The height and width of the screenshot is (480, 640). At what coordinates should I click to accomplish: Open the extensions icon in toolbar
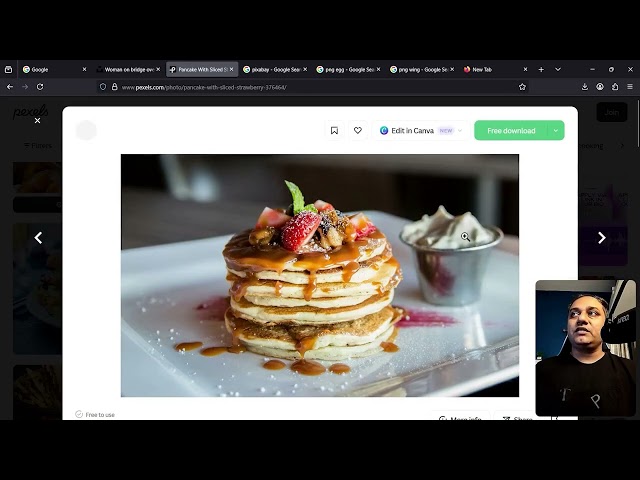coord(615,87)
